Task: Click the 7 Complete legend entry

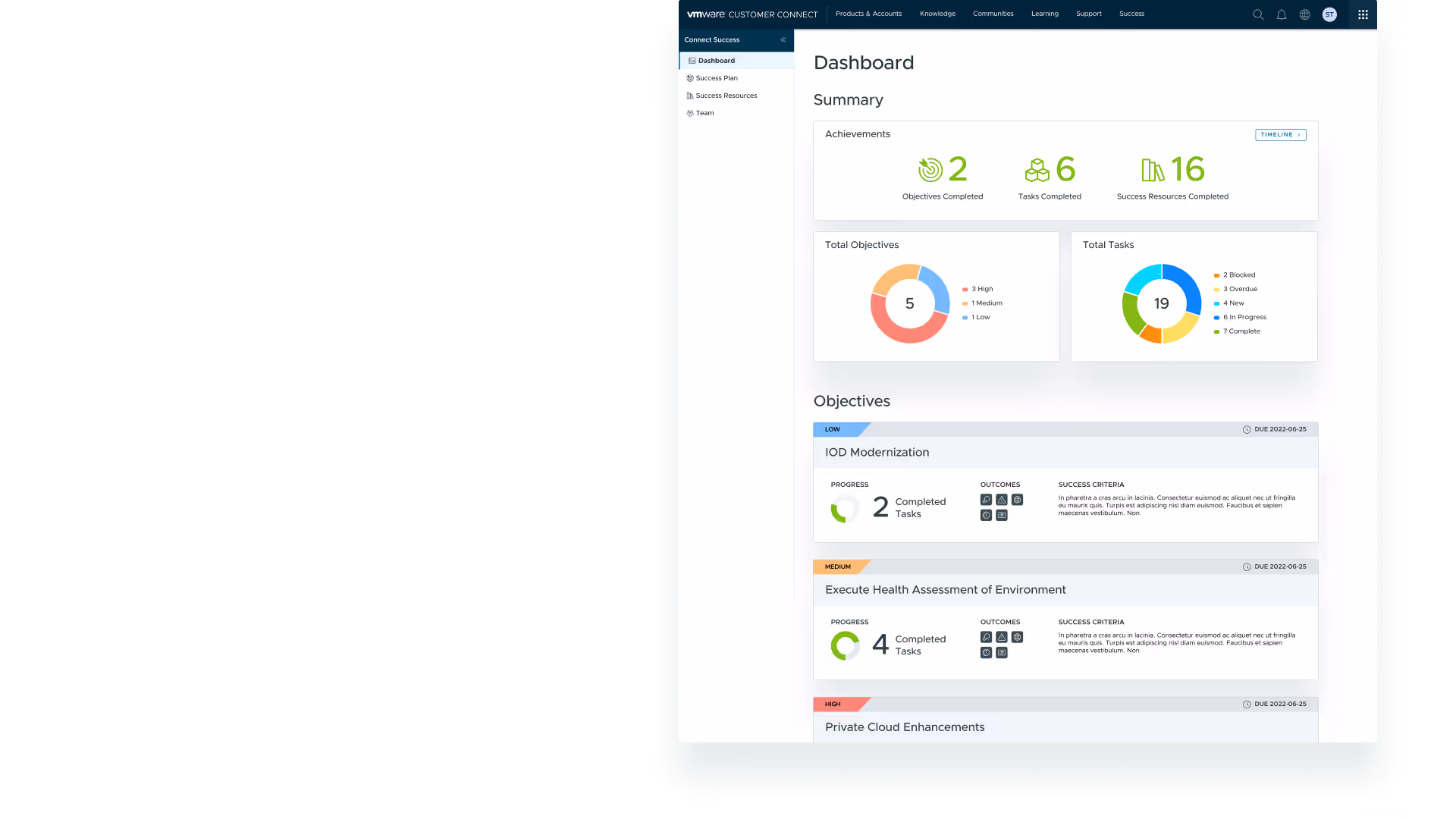Action: [x=1241, y=331]
